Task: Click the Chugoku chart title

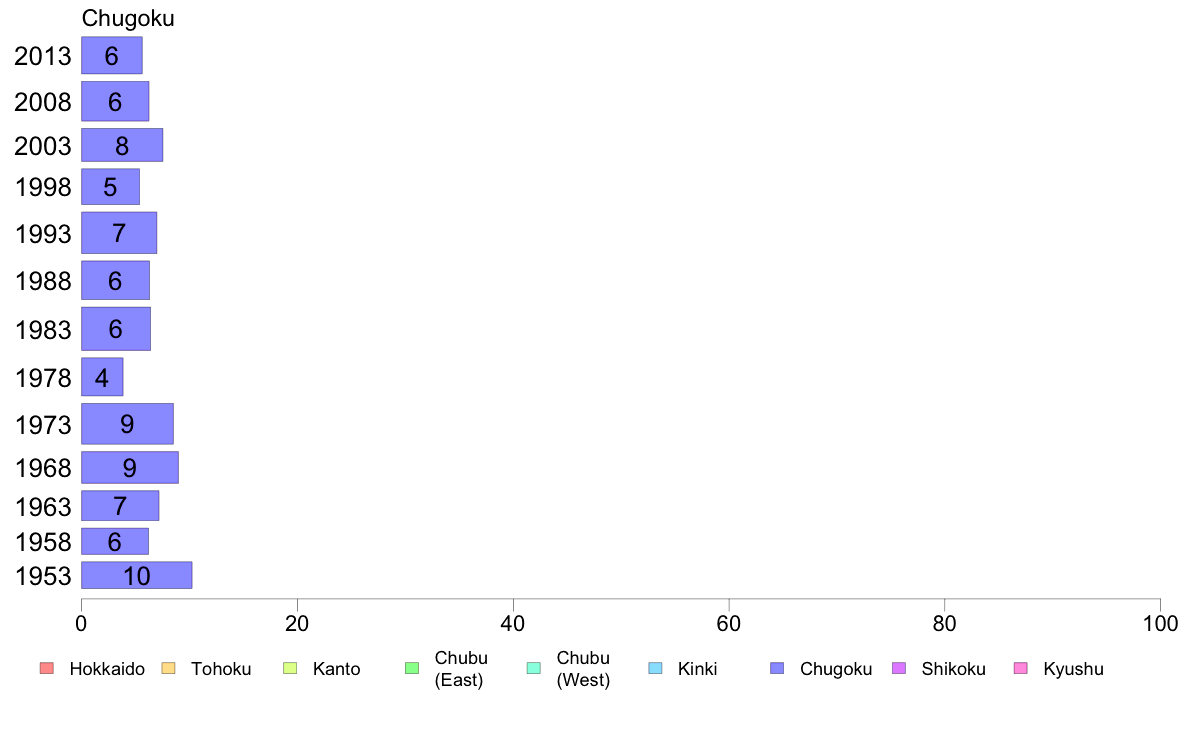Action: click(x=128, y=18)
